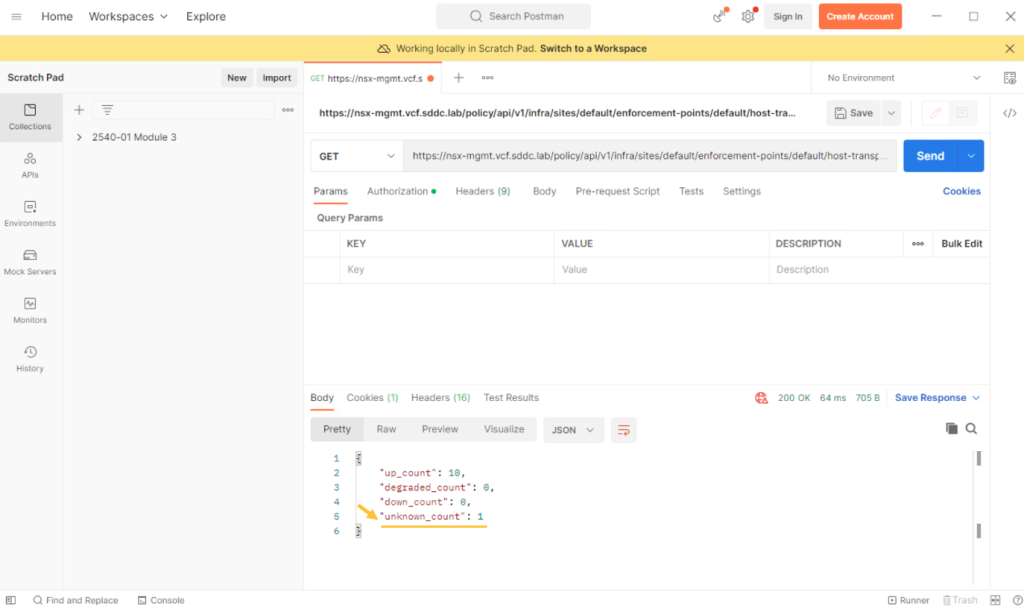1024x609 pixels.
Task: Switch to response Headers (16) tab
Action: pos(440,398)
